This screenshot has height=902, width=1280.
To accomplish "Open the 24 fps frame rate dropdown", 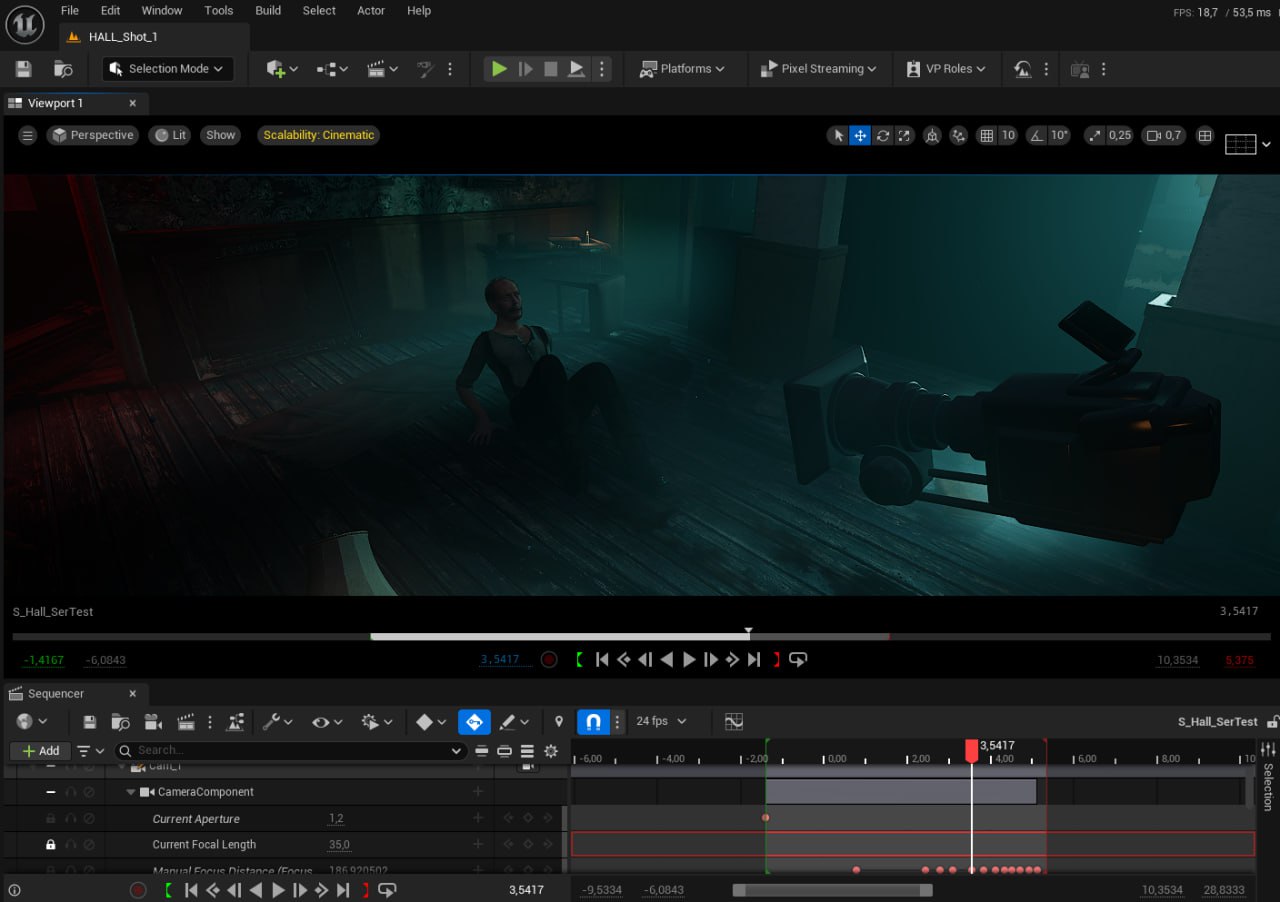I will tap(662, 721).
